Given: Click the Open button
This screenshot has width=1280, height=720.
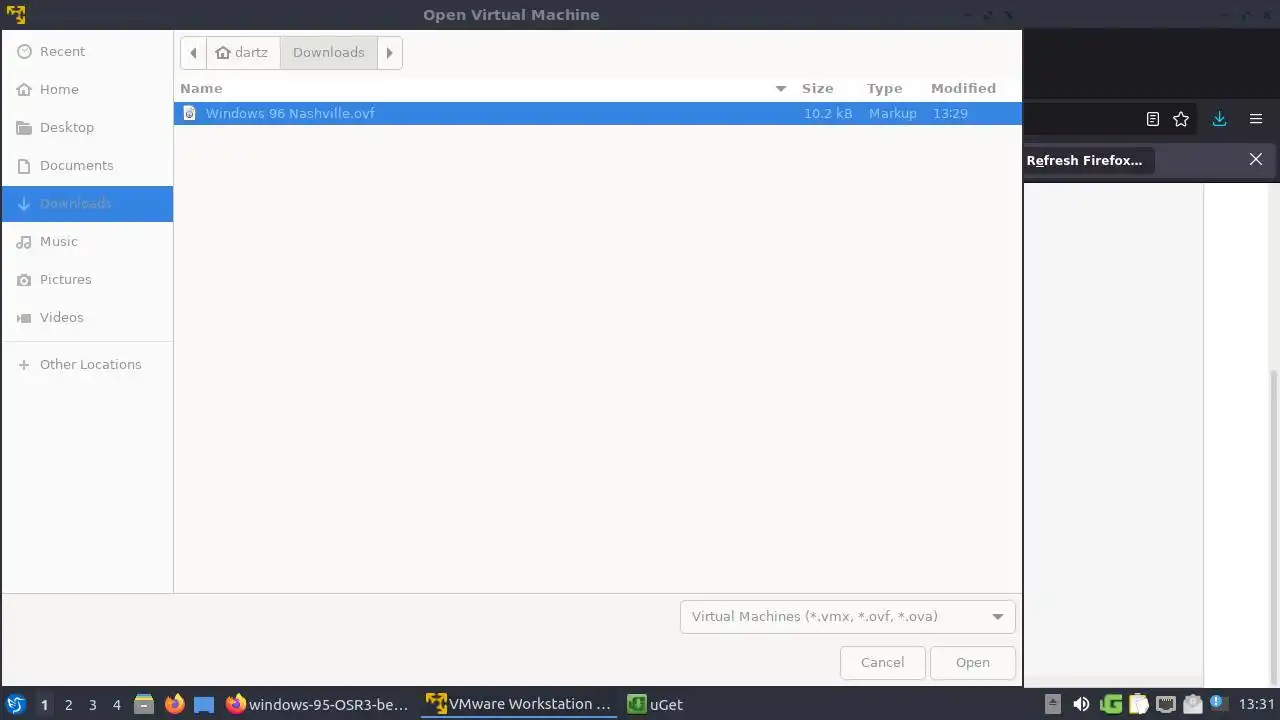Looking at the screenshot, I should pyautogui.click(x=972, y=662).
